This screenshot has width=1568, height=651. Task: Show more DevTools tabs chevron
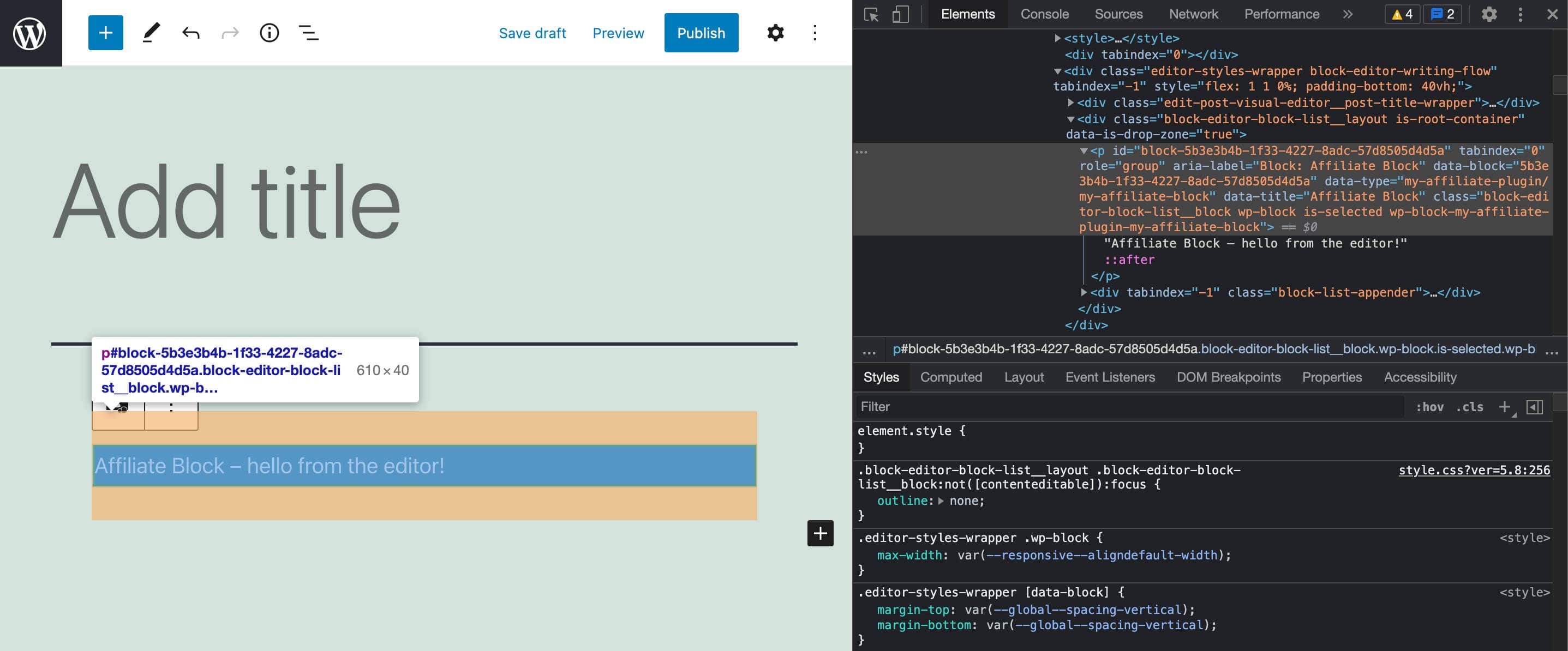click(x=1348, y=15)
